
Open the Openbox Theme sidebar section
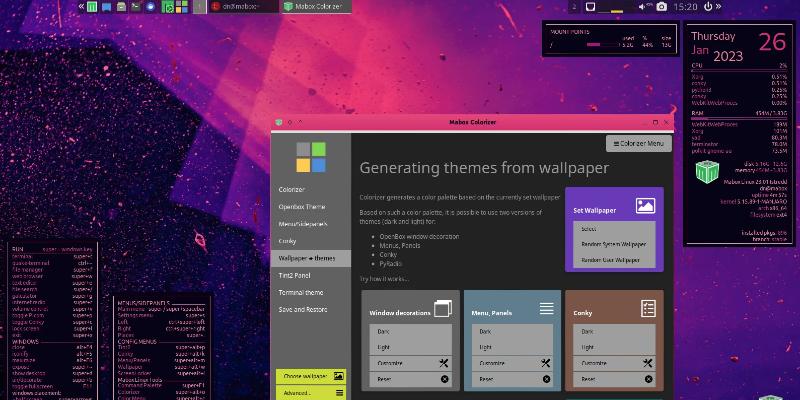[300, 206]
